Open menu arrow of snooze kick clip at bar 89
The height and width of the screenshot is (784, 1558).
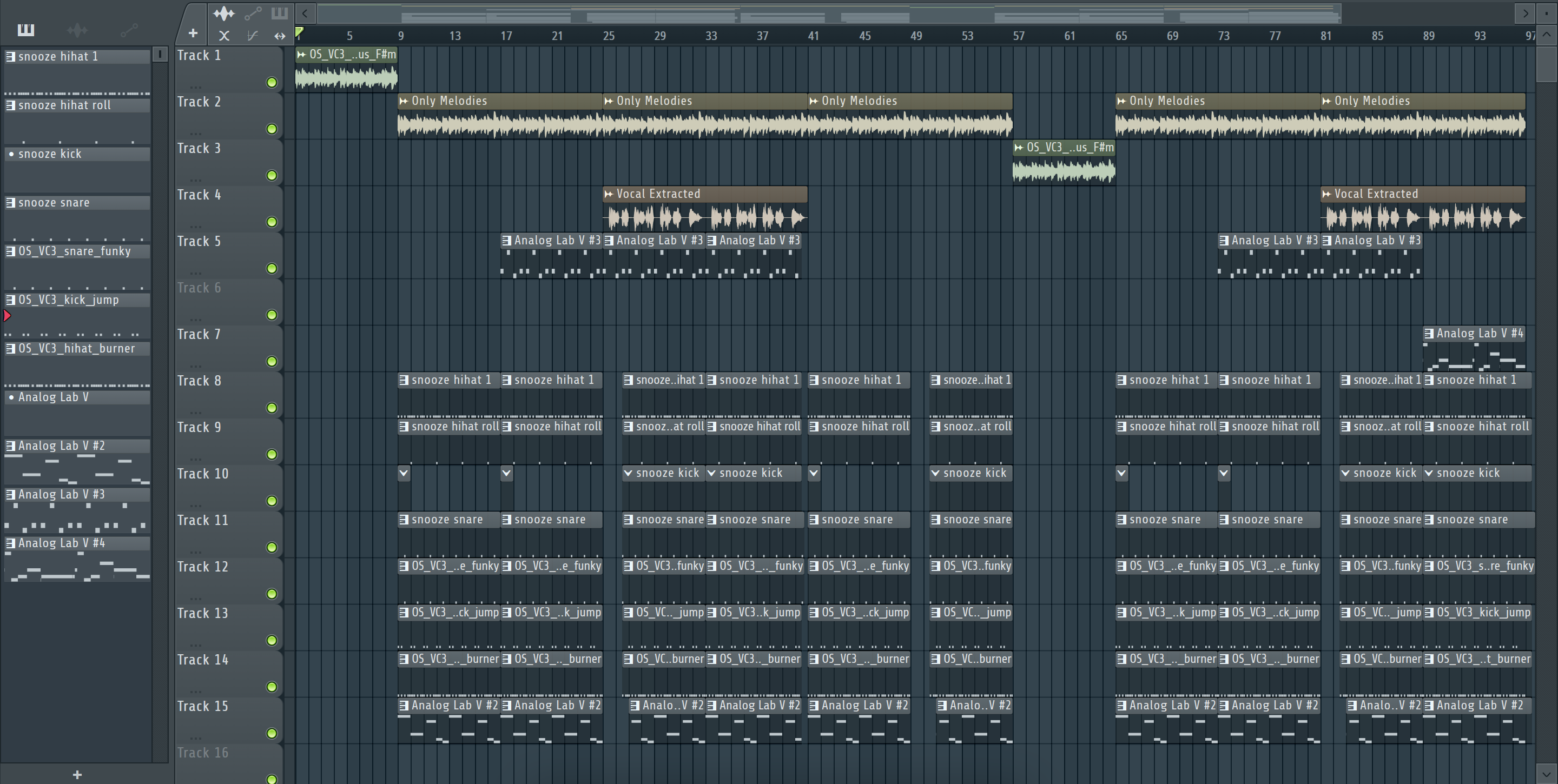coord(1429,473)
